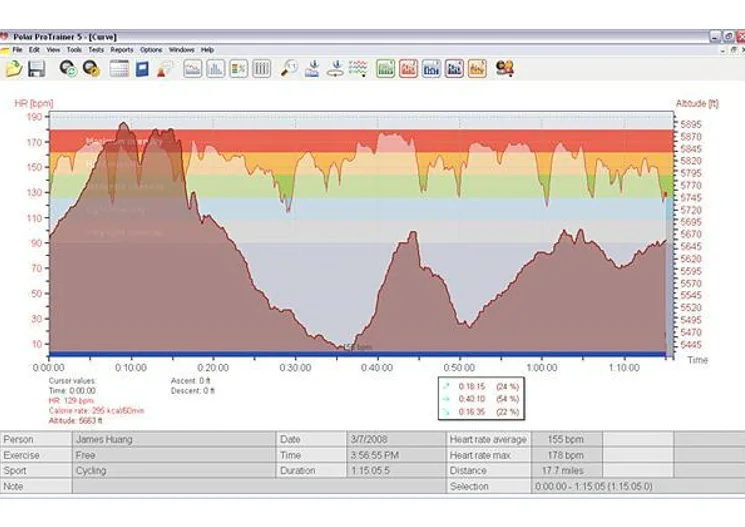
Task: Click the percent distribution toolbar icon
Action: [x=238, y=68]
